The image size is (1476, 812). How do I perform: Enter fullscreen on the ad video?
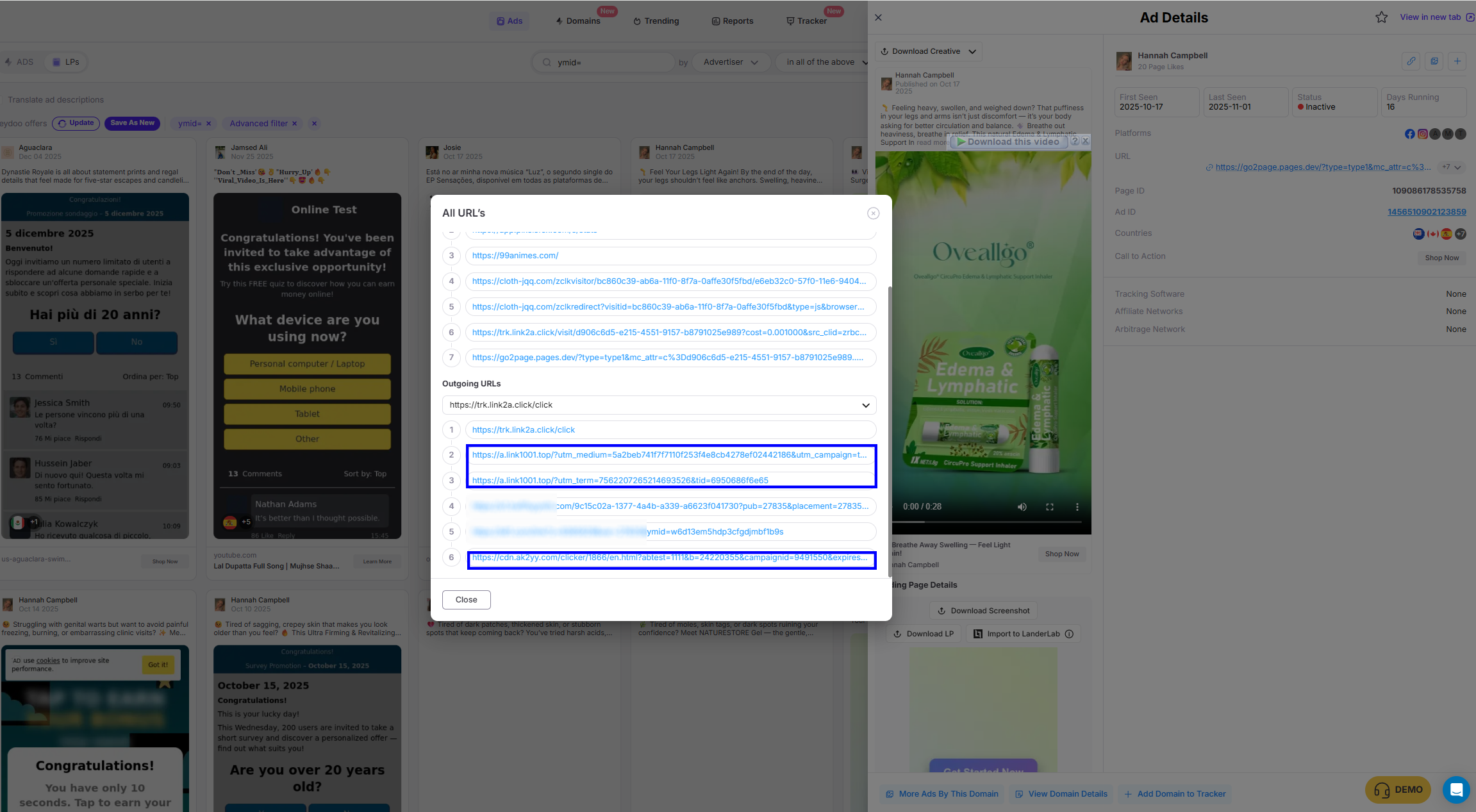(1050, 507)
